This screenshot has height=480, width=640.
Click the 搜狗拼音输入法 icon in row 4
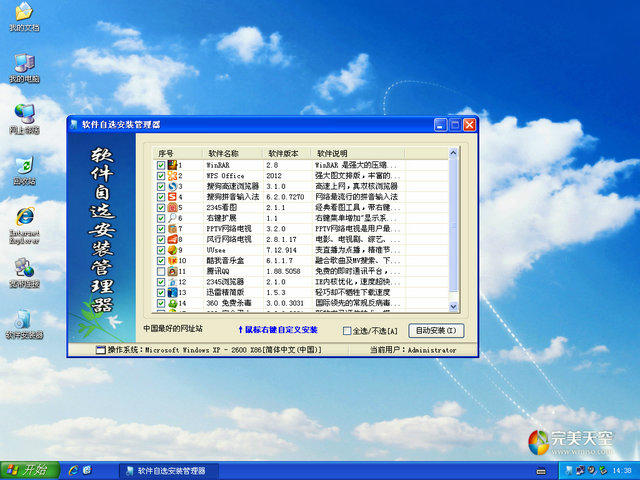pos(172,197)
